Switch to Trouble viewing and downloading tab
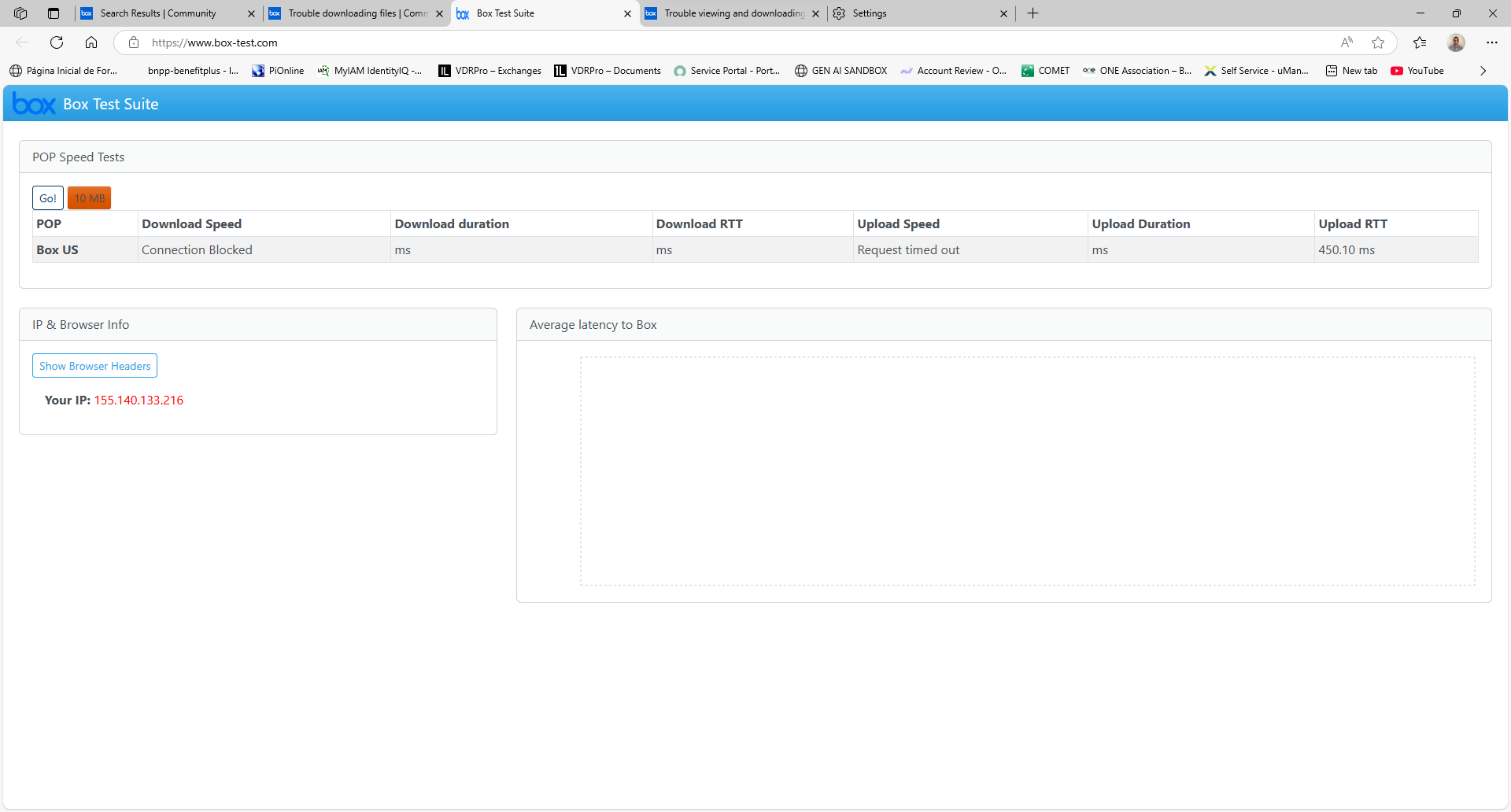 tap(734, 13)
